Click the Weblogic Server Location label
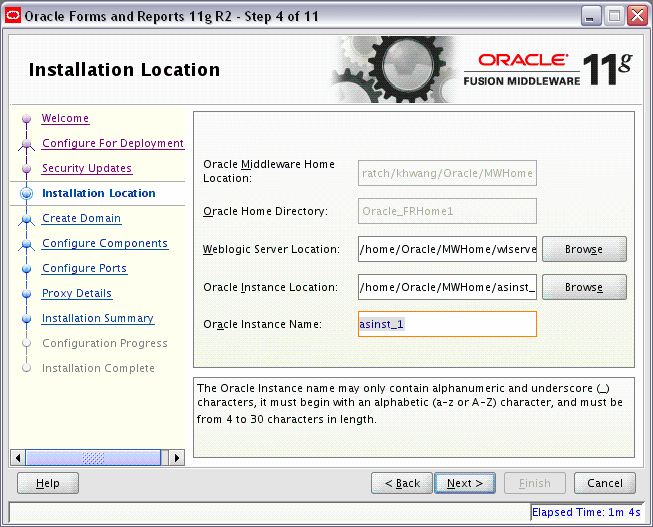 [271, 249]
